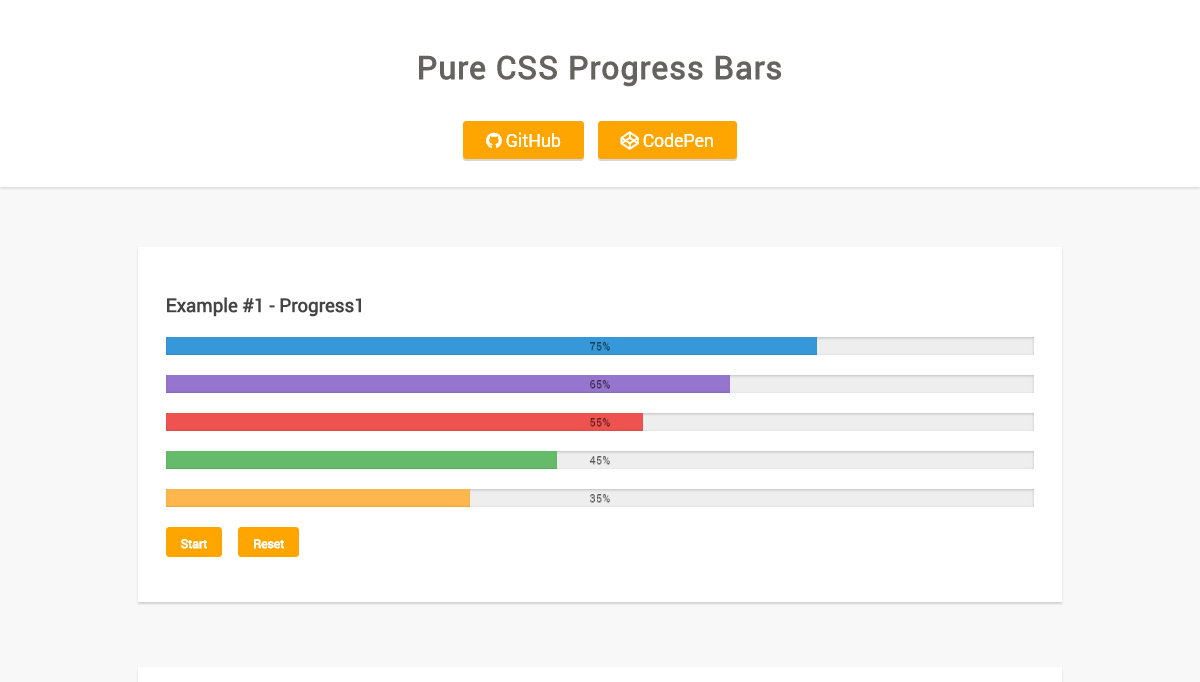Click the 75% progress label
The width and height of the screenshot is (1200, 682).
[x=600, y=347]
